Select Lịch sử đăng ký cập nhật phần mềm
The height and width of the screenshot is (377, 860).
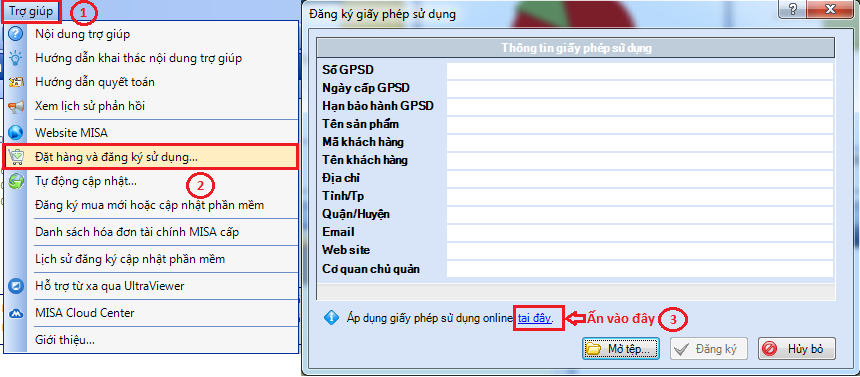point(130,259)
